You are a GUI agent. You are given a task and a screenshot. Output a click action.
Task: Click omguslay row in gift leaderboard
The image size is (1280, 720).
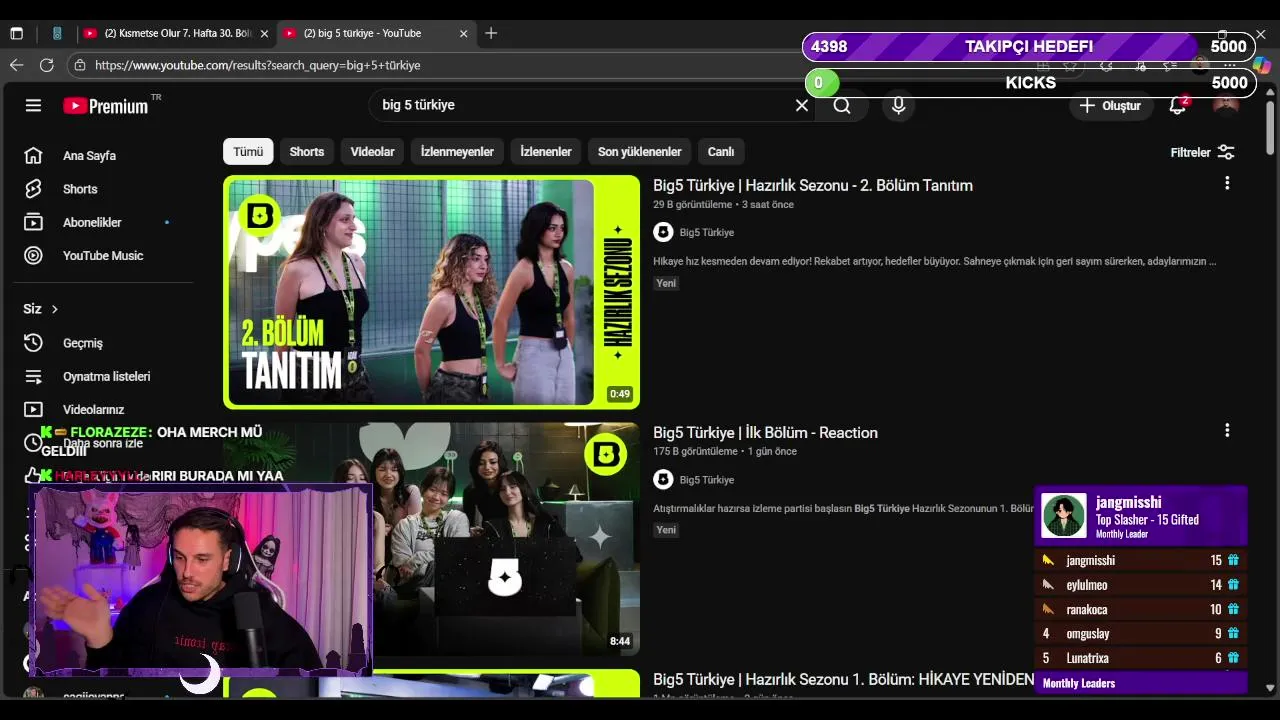1140,633
